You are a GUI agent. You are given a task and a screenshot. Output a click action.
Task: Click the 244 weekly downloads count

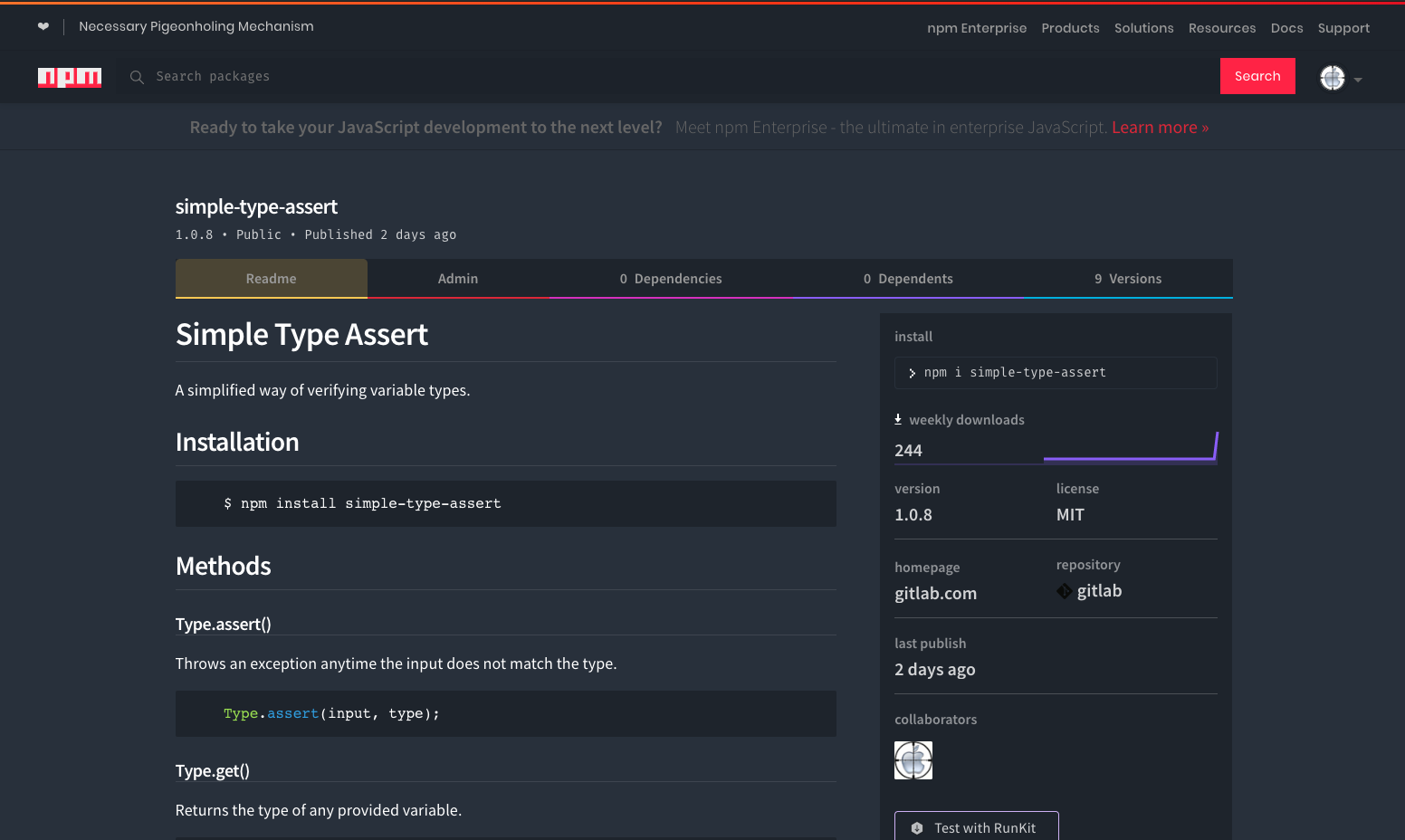coord(908,451)
